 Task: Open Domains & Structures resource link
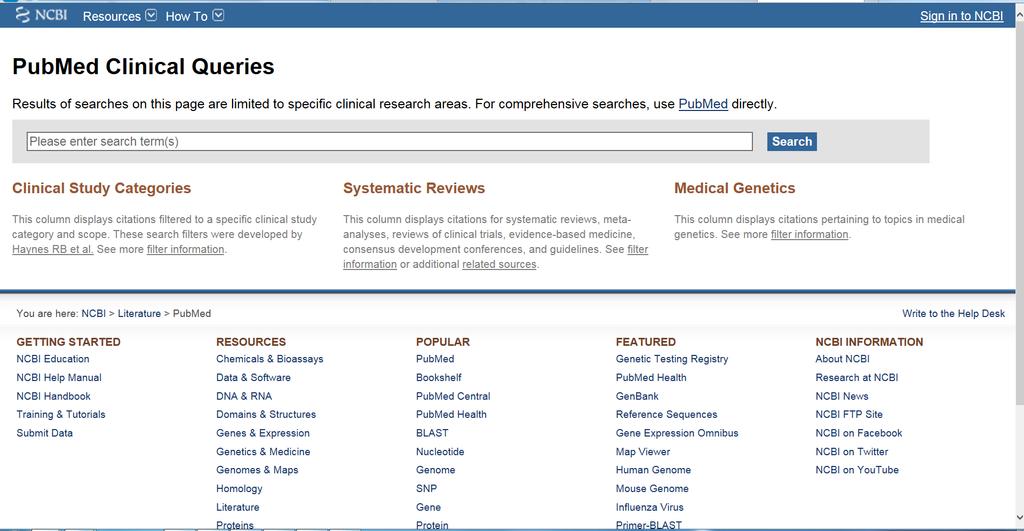click(266, 414)
